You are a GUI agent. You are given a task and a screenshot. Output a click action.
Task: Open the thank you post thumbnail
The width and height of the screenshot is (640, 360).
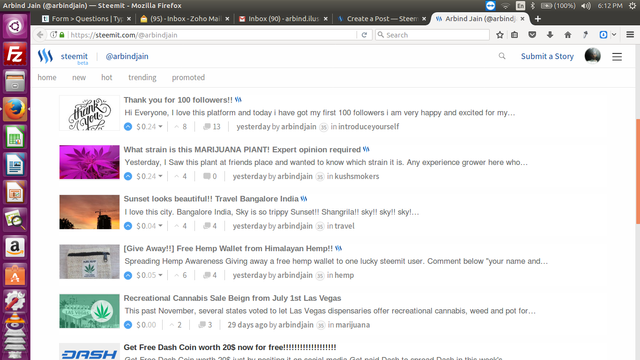click(x=89, y=113)
